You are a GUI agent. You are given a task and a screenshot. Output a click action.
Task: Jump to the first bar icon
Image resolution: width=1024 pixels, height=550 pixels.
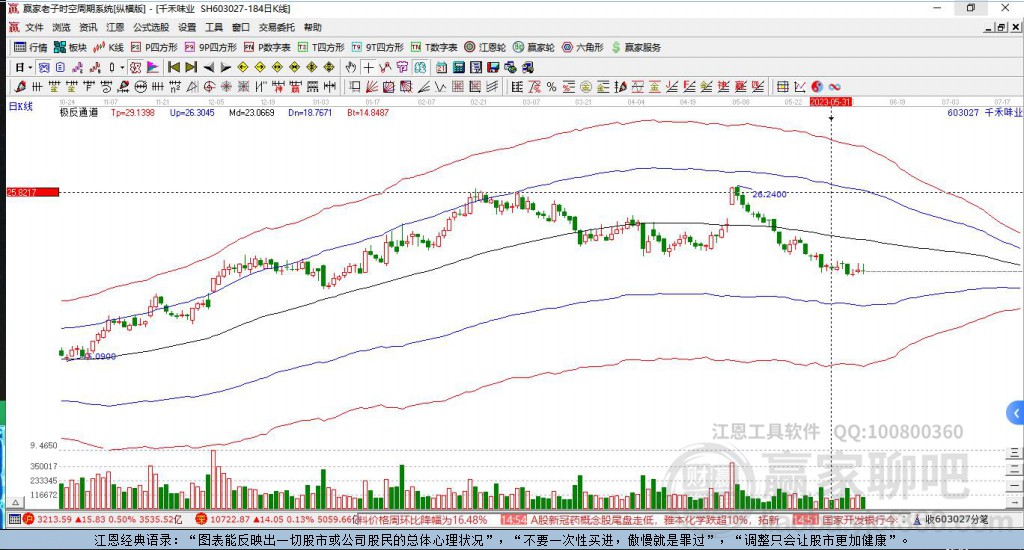coord(174,67)
